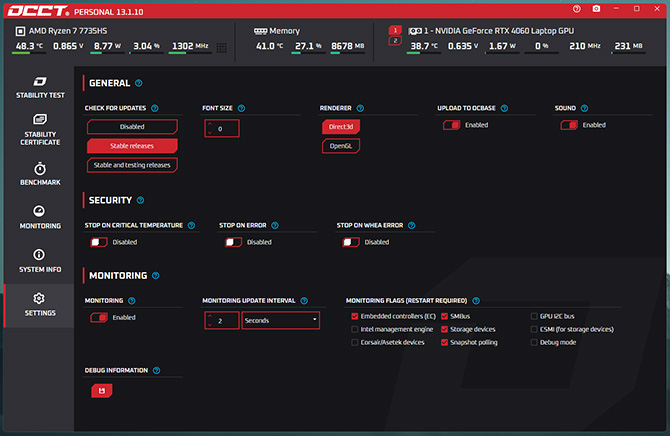Screen dimensions: 670x436
Task: Click the CPU clock 1302 MHz reading
Action: (190, 46)
